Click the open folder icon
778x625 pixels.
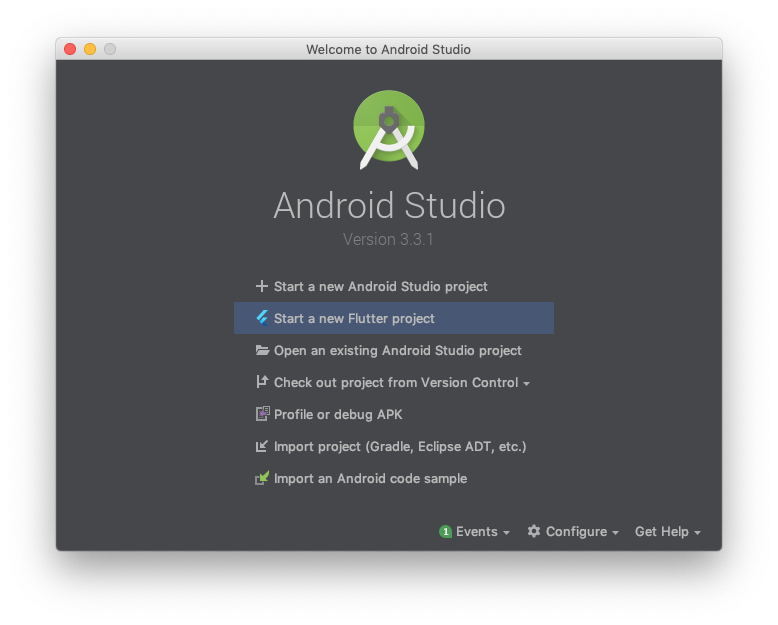coord(262,350)
